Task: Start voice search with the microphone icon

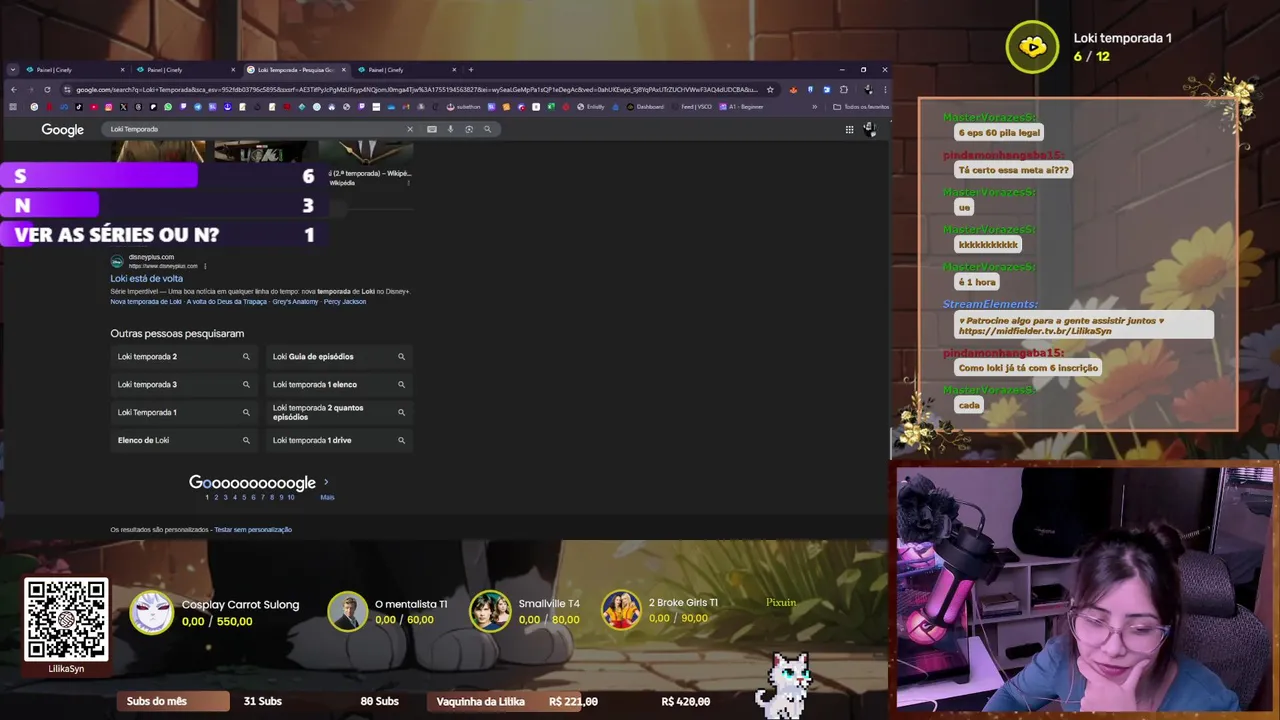Action: coord(450,129)
